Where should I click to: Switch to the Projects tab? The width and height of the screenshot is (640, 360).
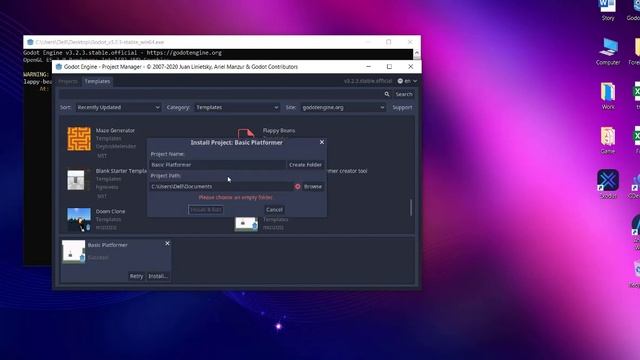tap(68, 81)
